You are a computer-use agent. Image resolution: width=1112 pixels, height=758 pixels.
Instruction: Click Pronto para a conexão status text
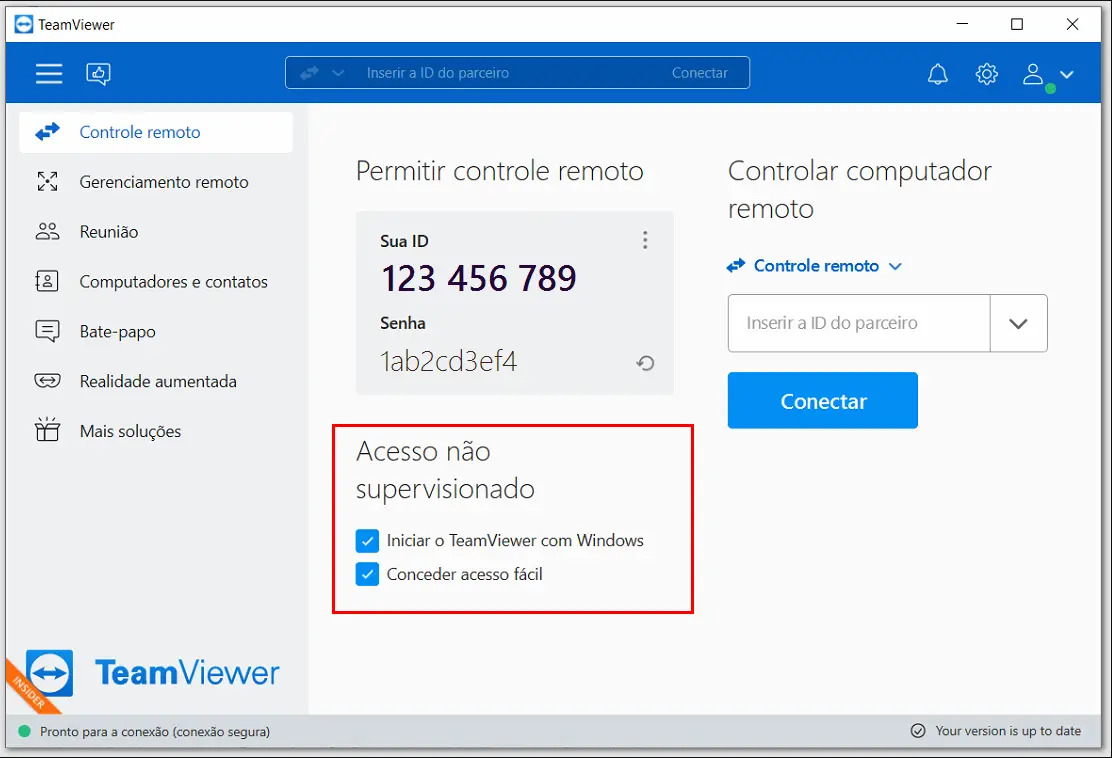(x=155, y=732)
